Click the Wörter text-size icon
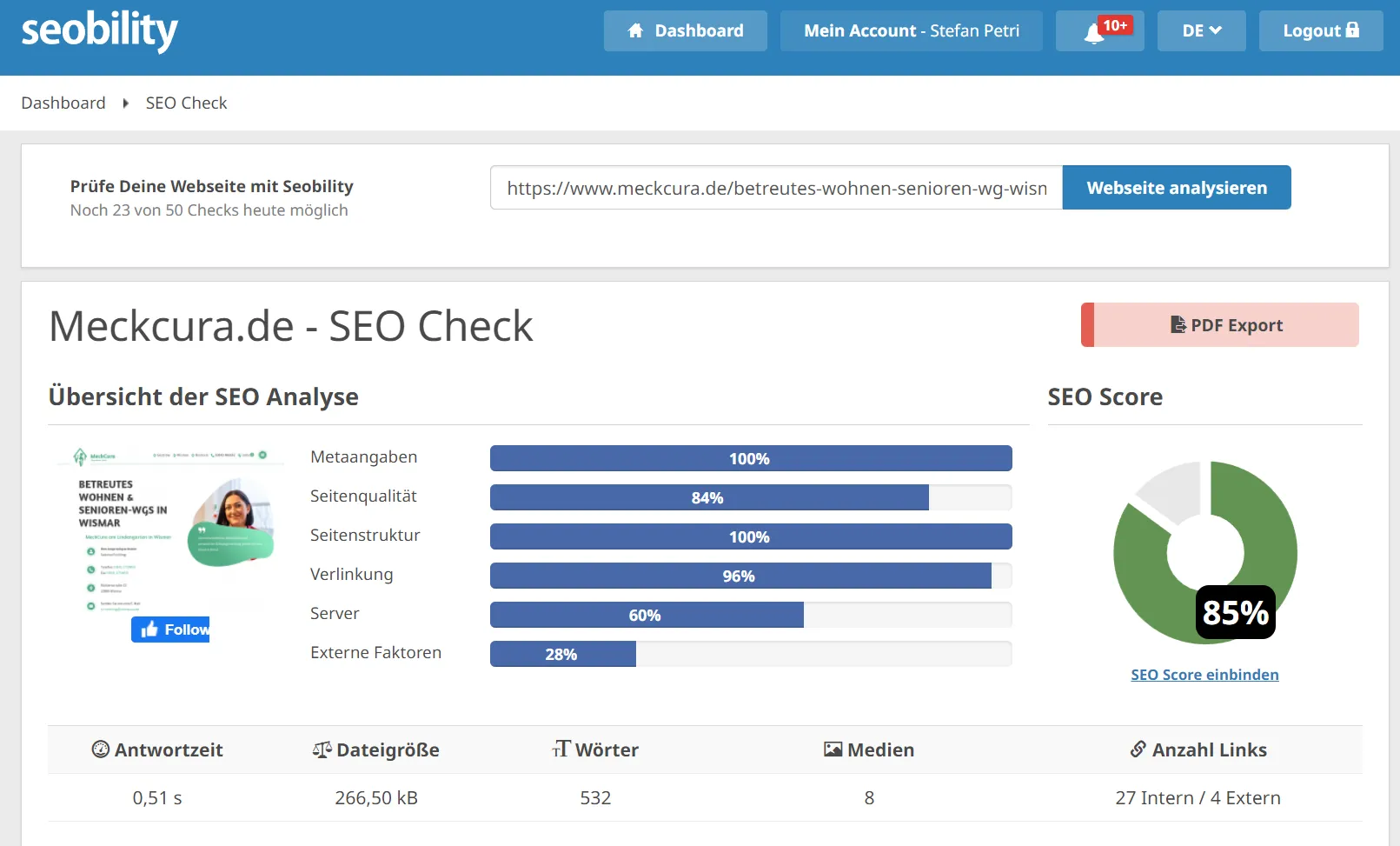Screen dimensions: 1400x846 [561, 749]
